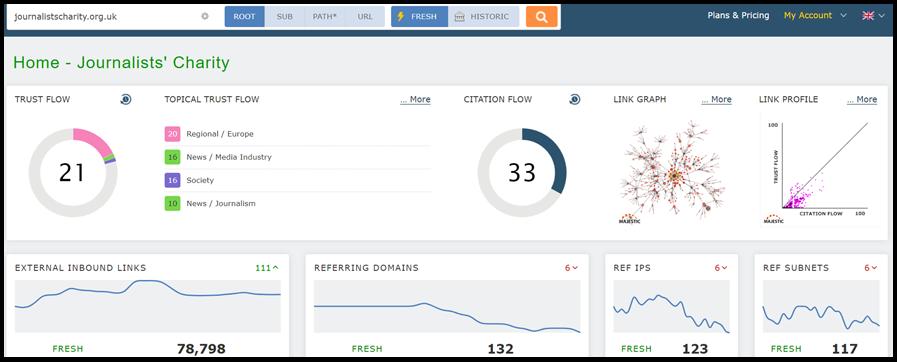The image size is (897, 362).
Task: Open Plans & Pricing page
Action: [738, 15]
